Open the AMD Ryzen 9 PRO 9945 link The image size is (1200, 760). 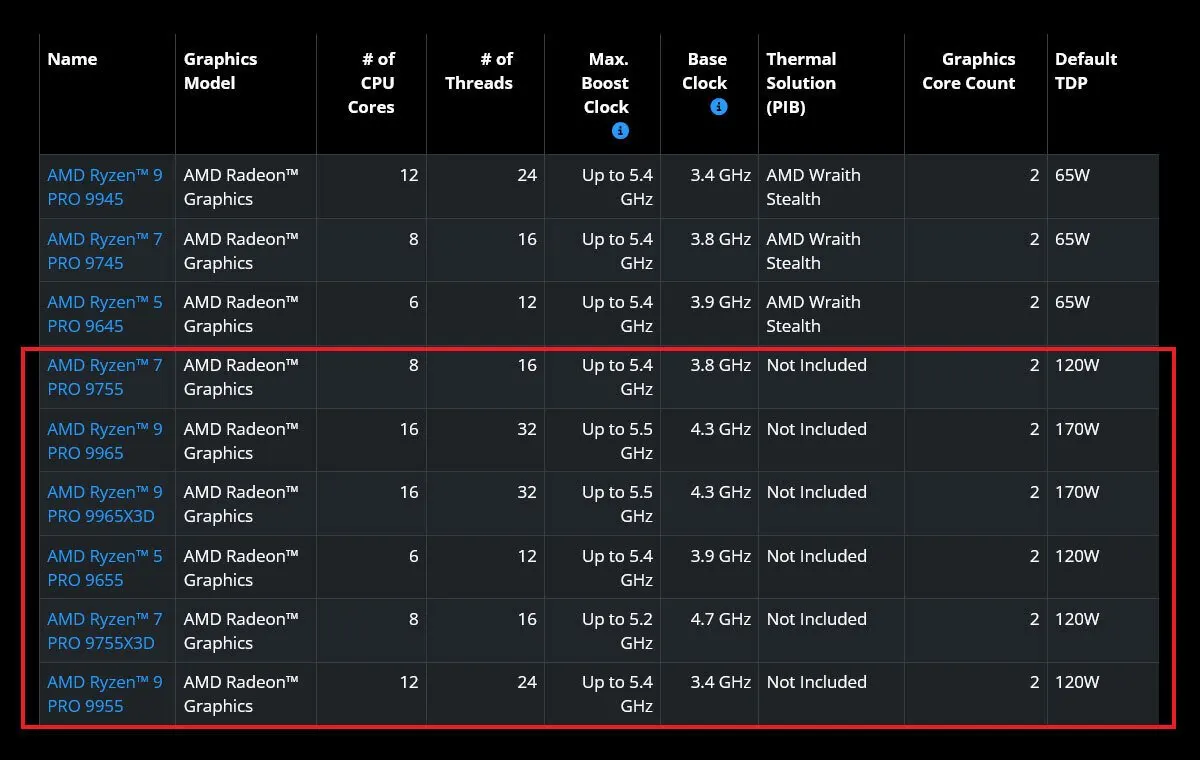(x=104, y=187)
